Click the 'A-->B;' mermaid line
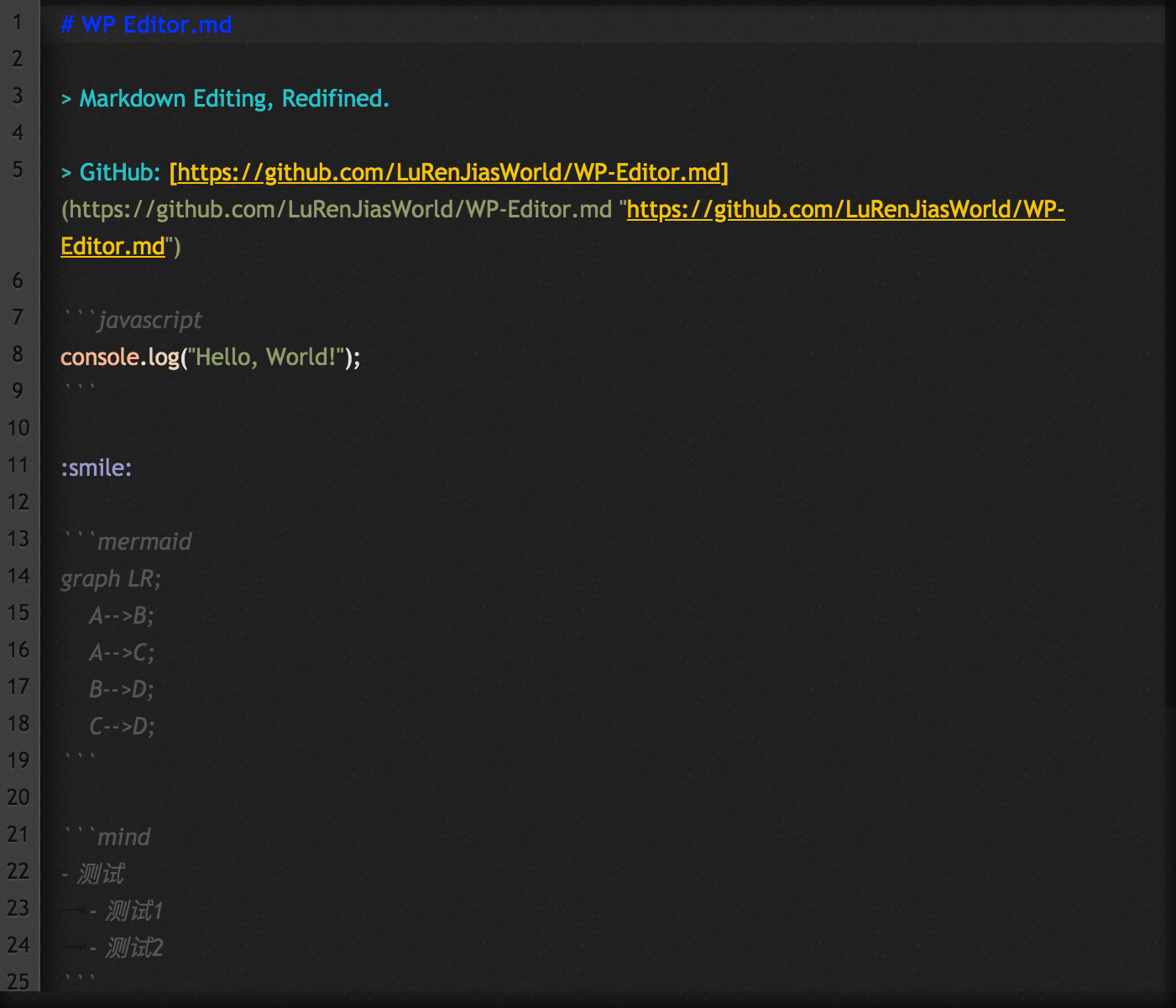1176x1008 pixels. point(122,615)
